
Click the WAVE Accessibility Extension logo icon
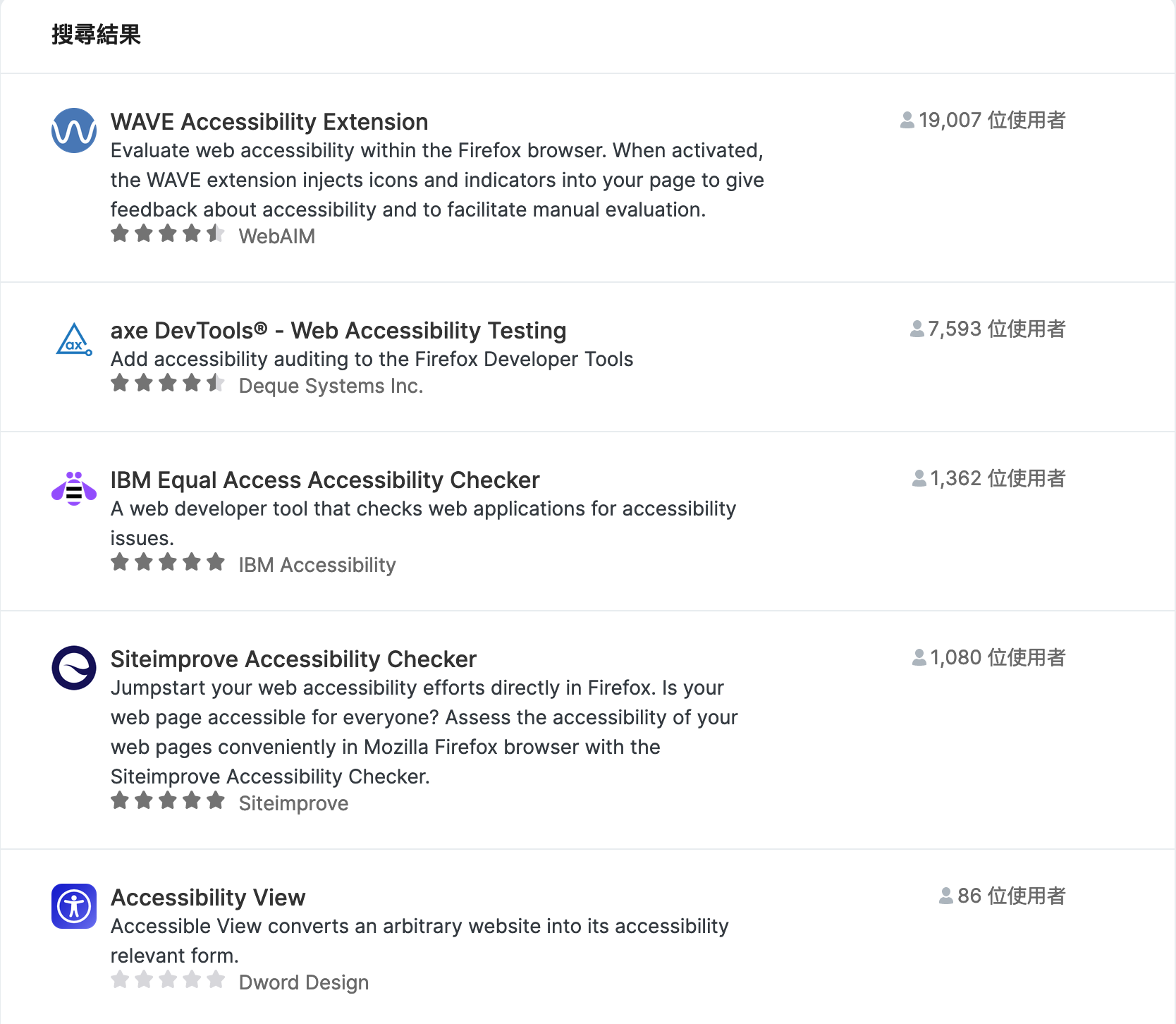[74, 130]
